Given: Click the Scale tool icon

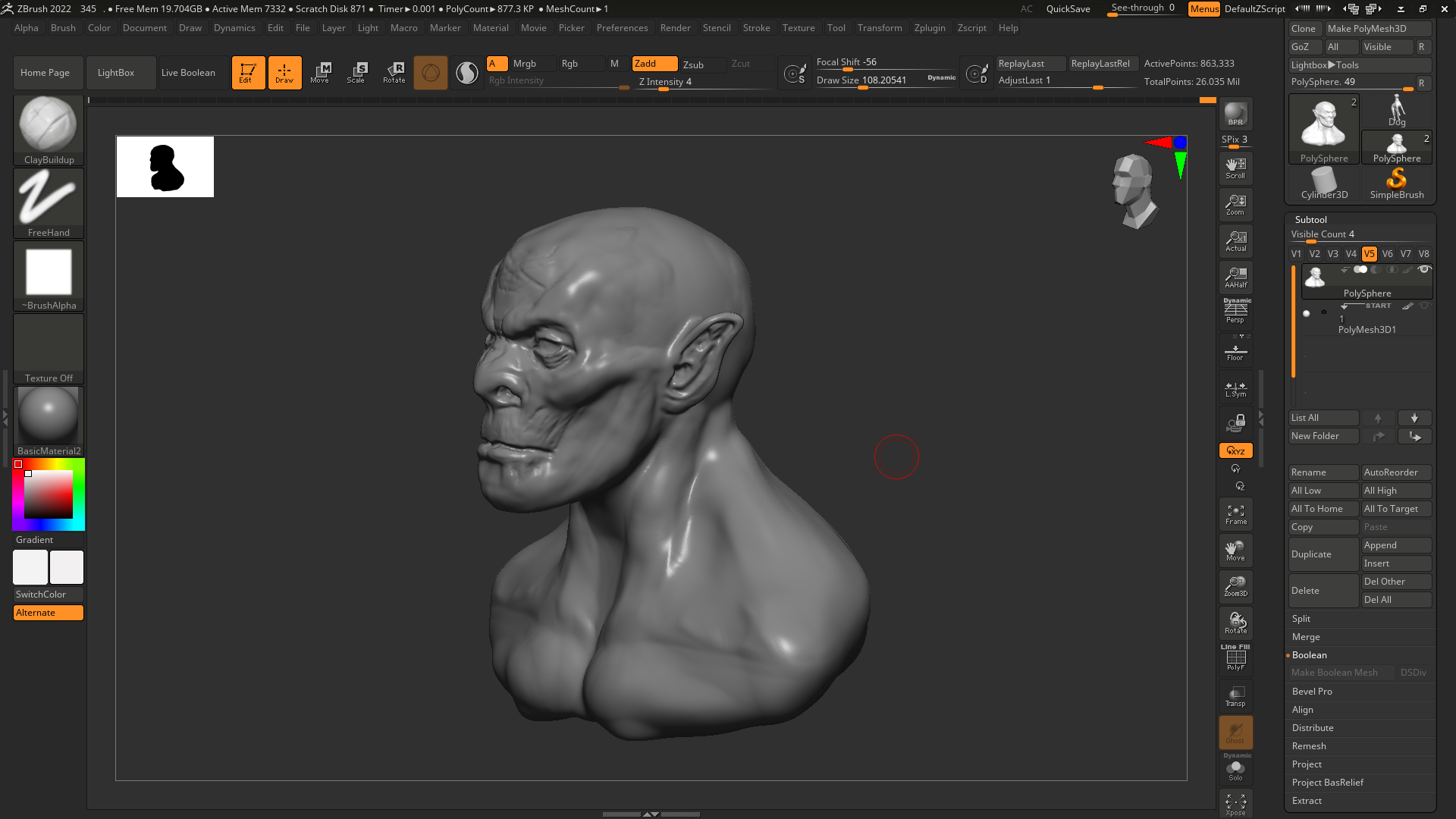Looking at the screenshot, I should point(356,72).
